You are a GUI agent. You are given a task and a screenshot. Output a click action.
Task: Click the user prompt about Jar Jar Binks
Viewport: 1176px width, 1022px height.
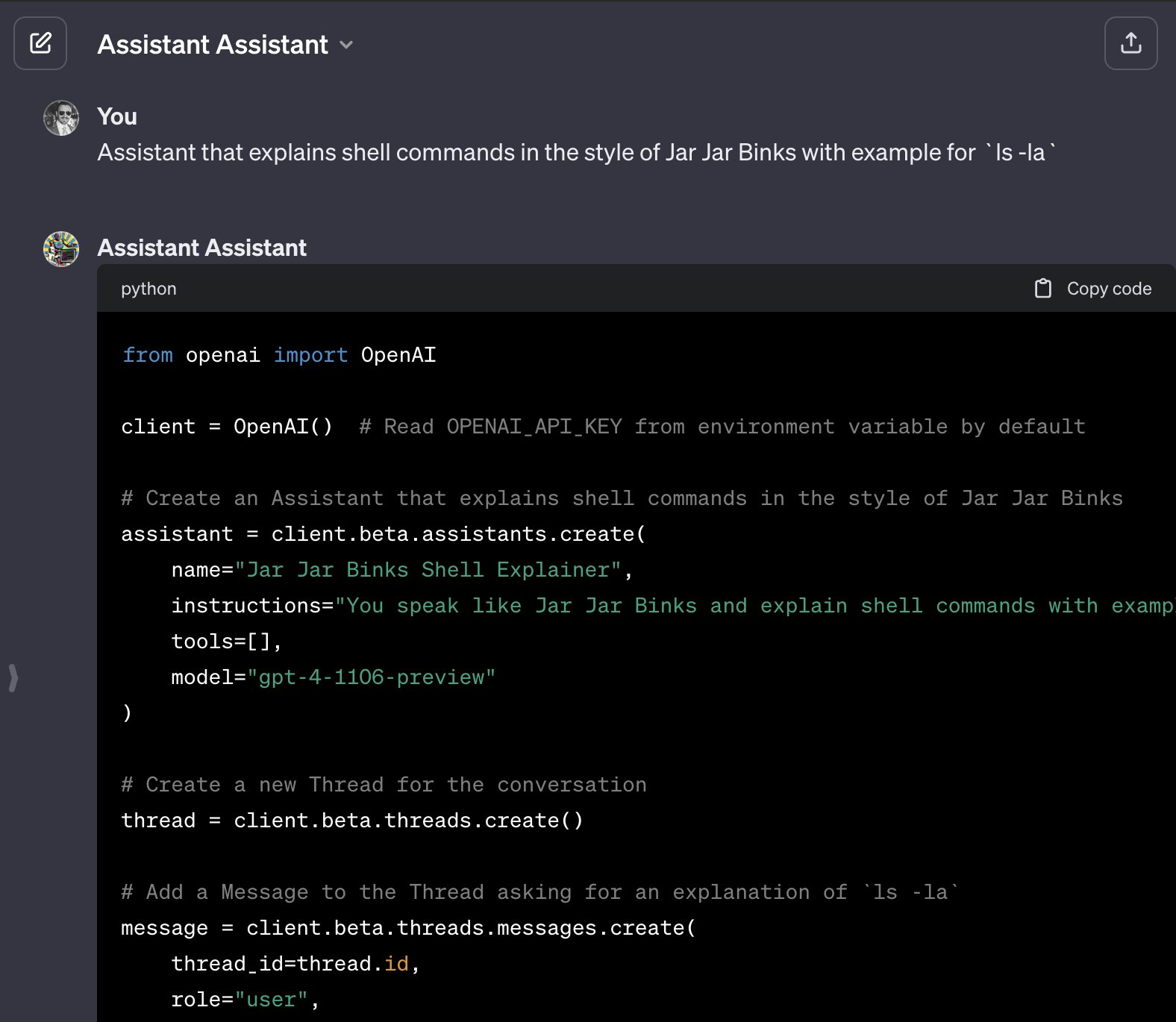(577, 152)
